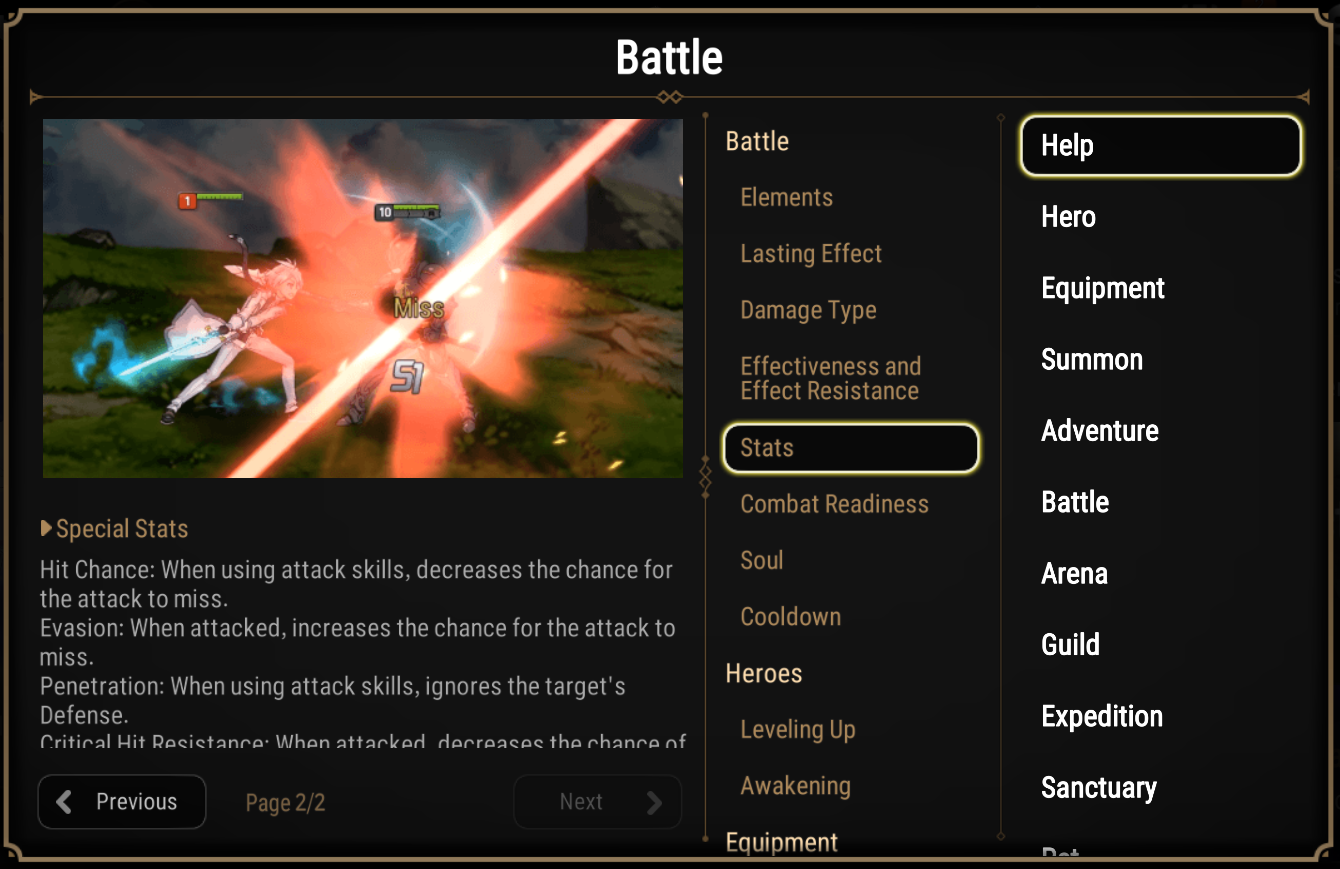The height and width of the screenshot is (869, 1340).
Task: Open the Summon menu entry
Action: point(1091,360)
